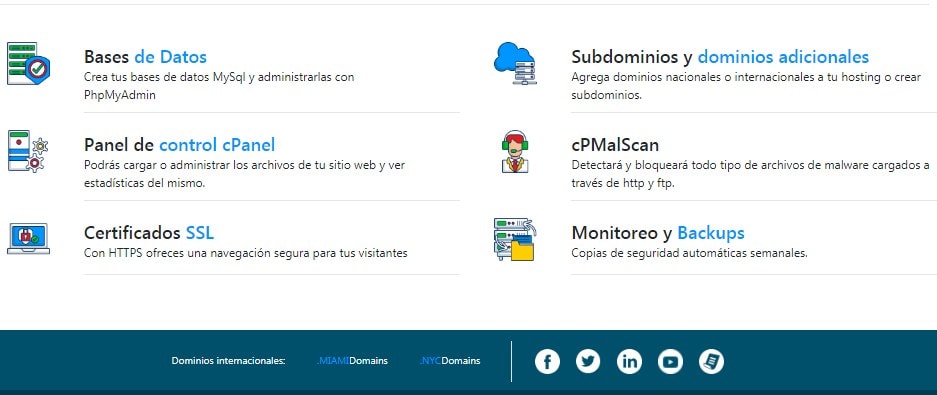This screenshot has width=937, height=395.
Task: Click the HTTPS navegación segura description
Action: tap(246, 253)
